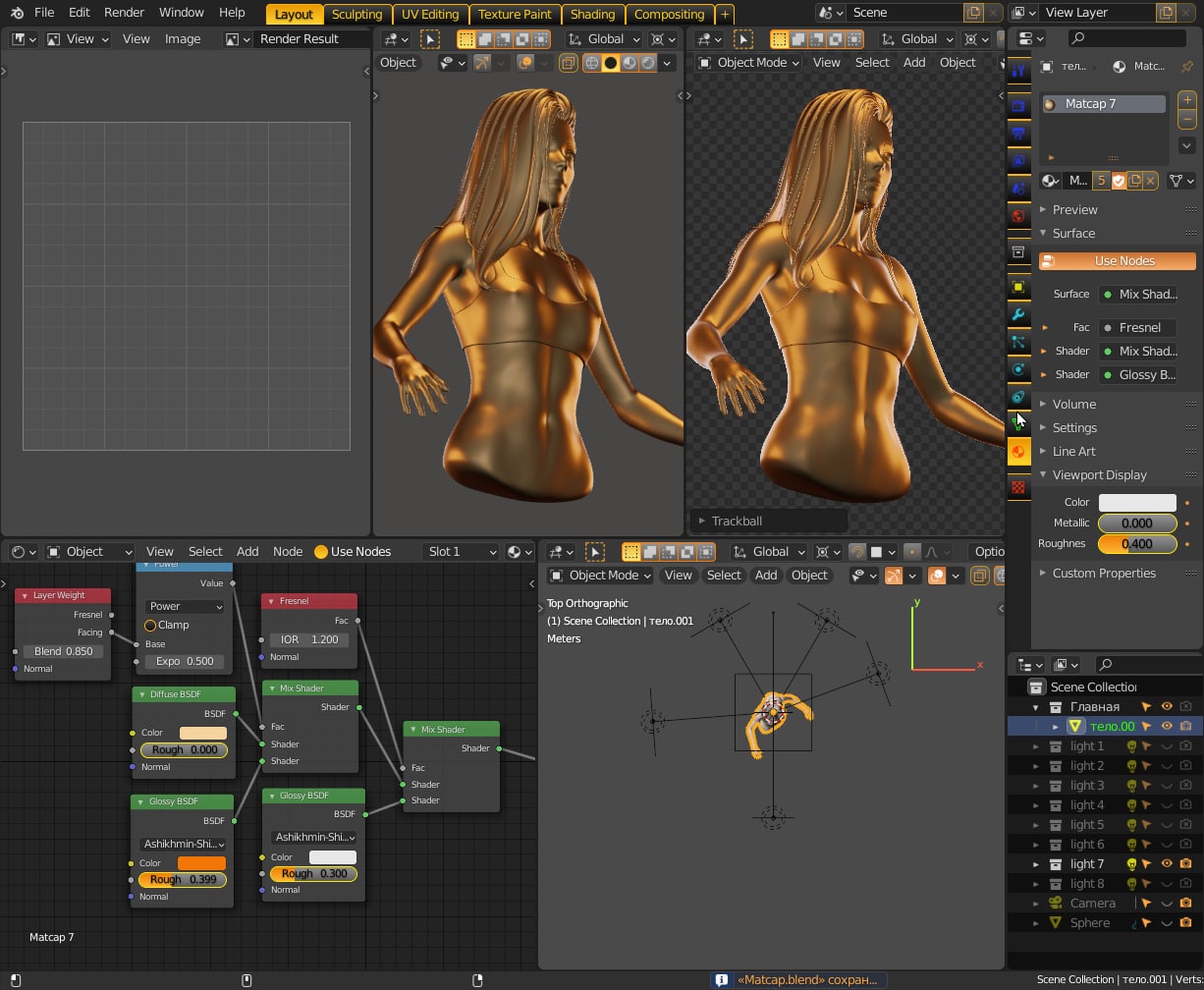Click the Use Nodes button in Surface panel
Viewport: 1204px width, 990px height.
click(x=1117, y=261)
